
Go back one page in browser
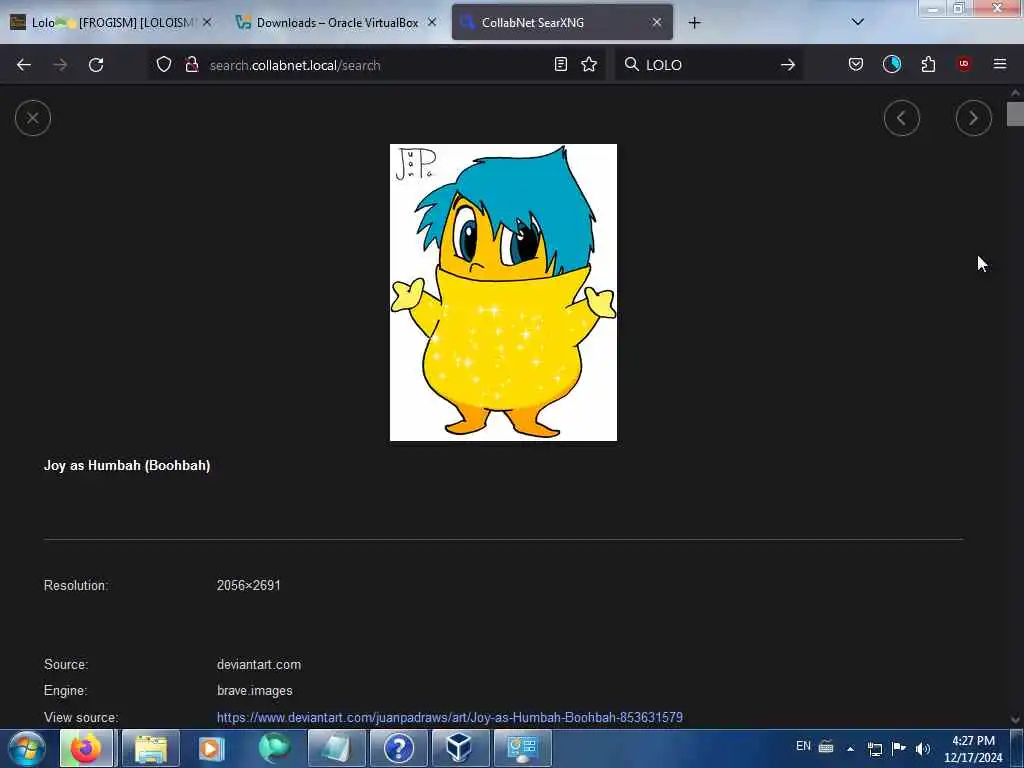[x=24, y=65]
